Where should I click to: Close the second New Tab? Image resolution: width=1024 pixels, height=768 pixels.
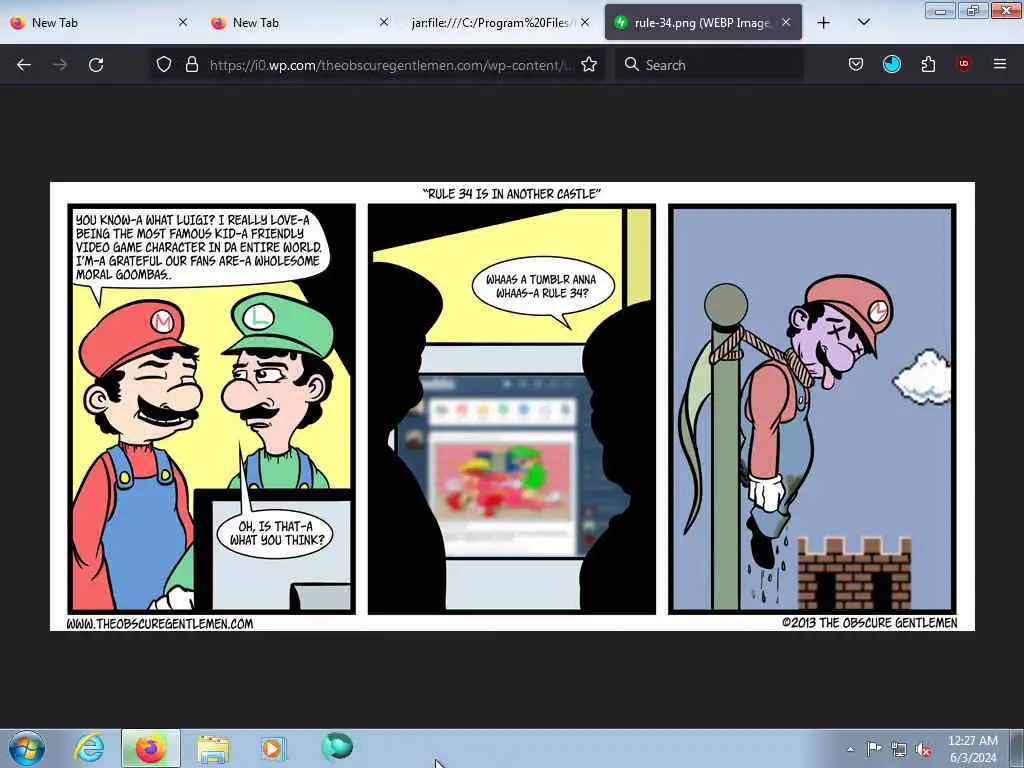point(384,22)
